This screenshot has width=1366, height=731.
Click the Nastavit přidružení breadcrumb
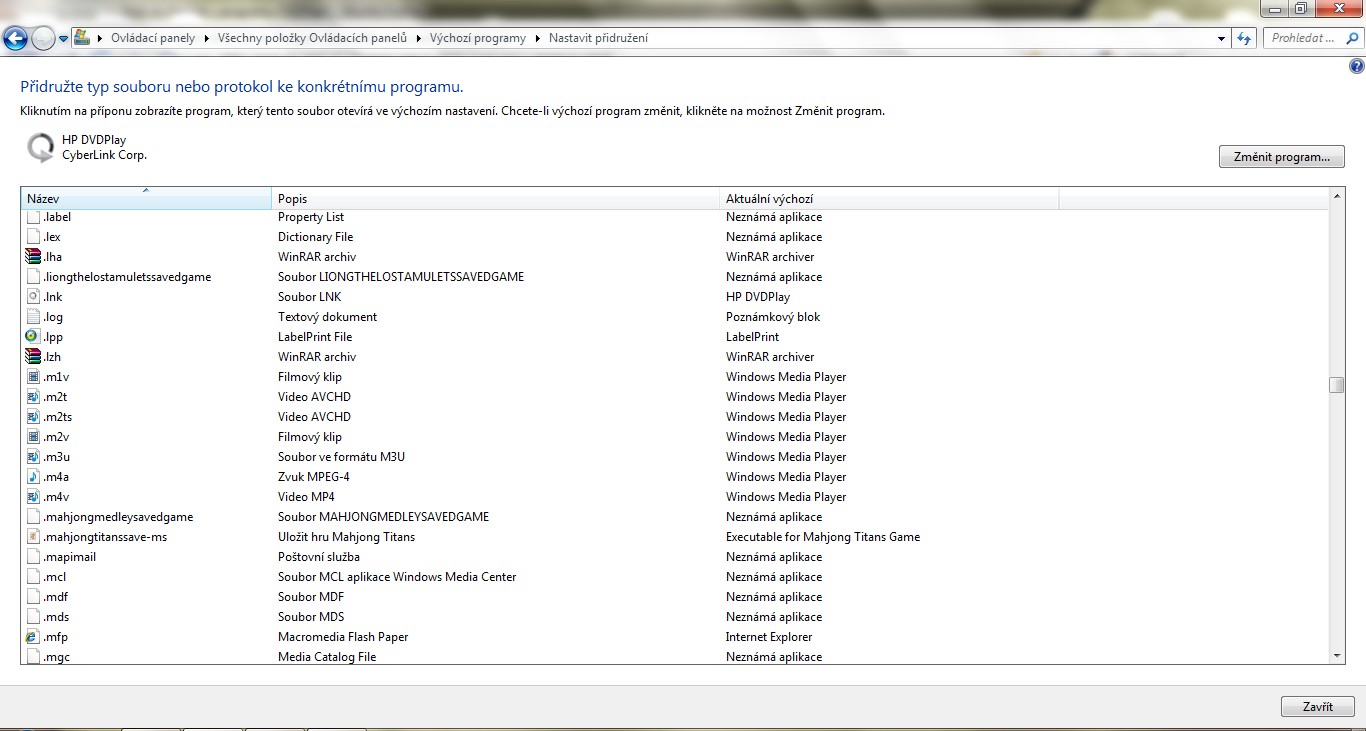pyautogui.click(x=598, y=38)
